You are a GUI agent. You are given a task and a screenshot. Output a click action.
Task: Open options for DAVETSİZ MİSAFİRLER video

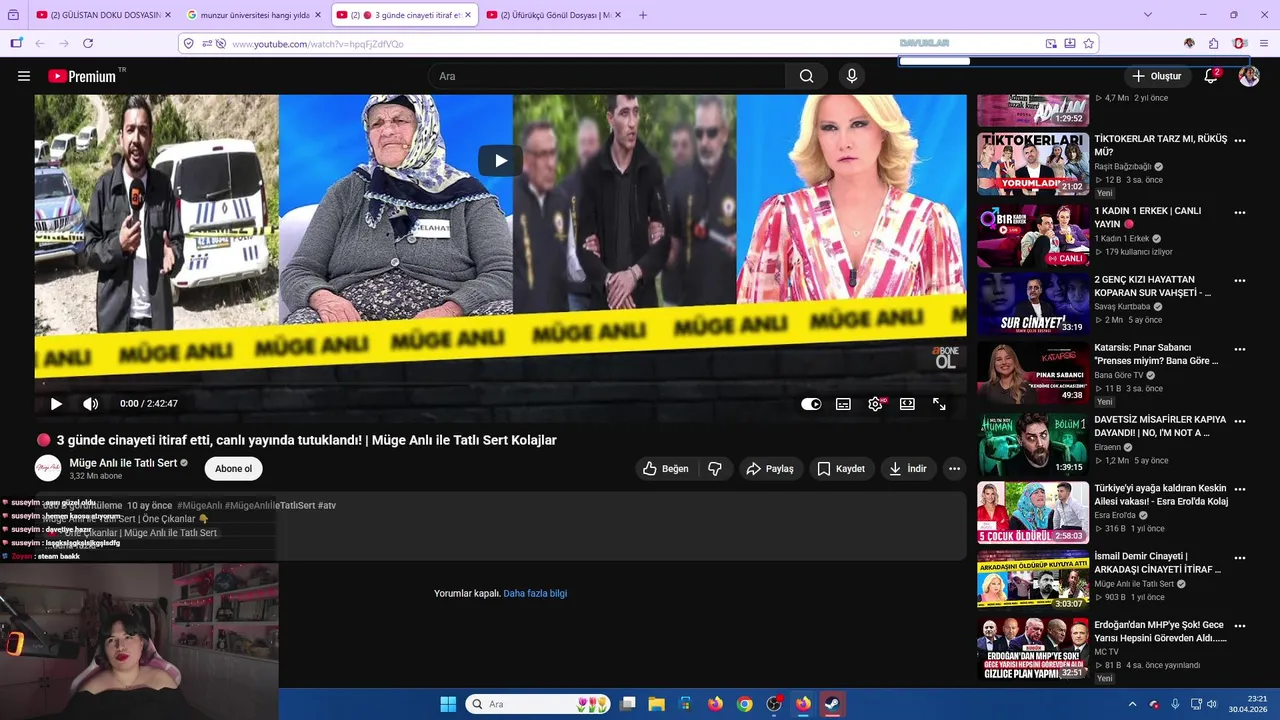(x=1240, y=421)
